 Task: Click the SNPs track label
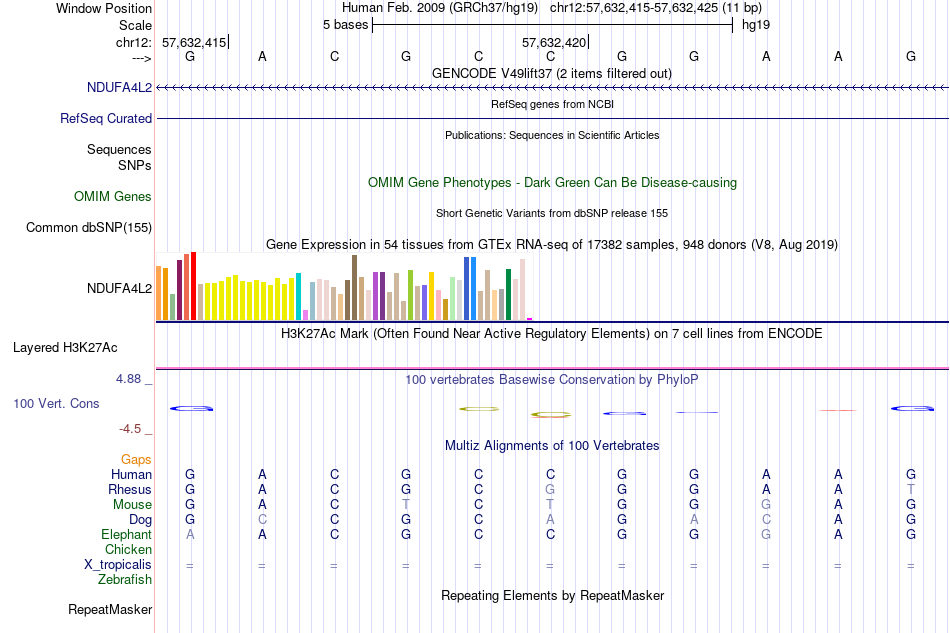coord(135,165)
